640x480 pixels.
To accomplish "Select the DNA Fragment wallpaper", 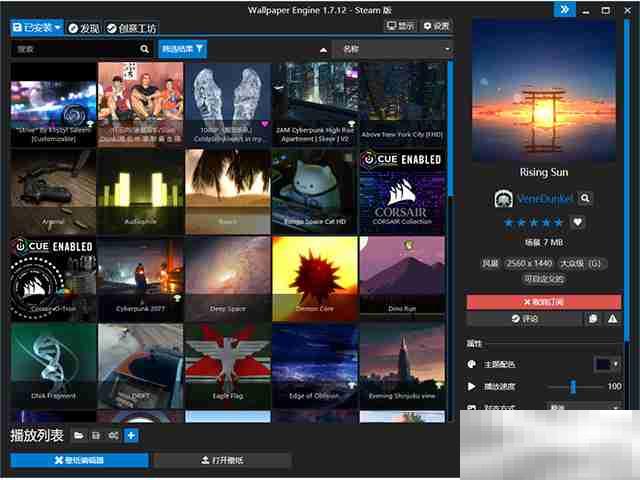I will (x=53, y=366).
